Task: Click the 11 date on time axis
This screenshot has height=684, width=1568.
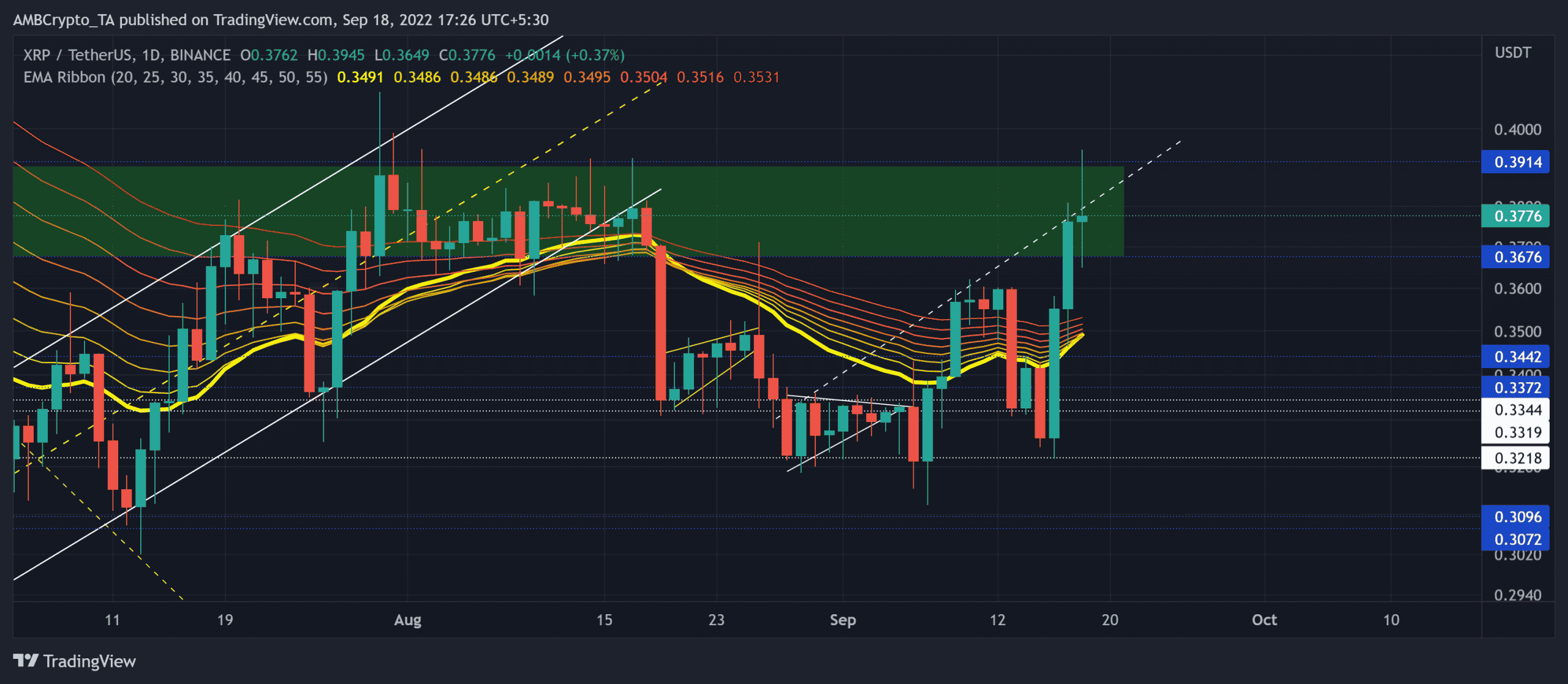Action: 112,620
